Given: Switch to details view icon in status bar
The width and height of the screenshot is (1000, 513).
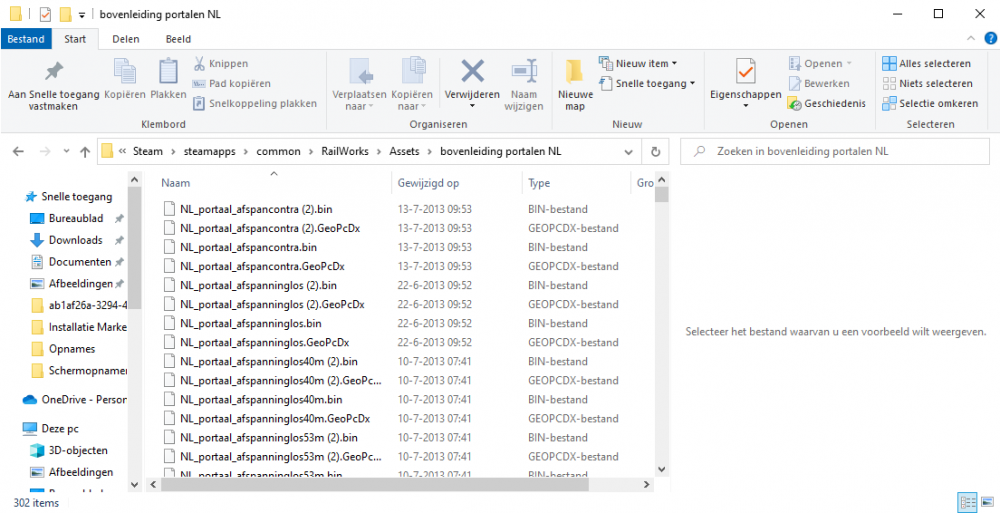Looking at the screenshot, I should [966, 502].
